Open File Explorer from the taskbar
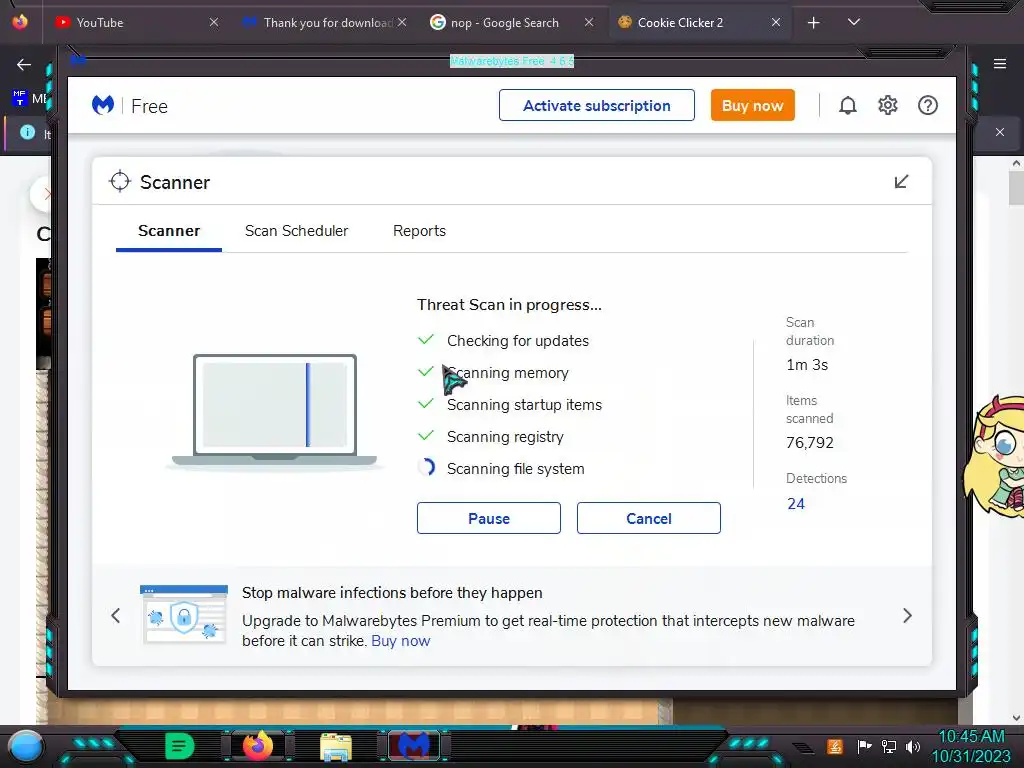 pyautogui.click(x=336, y=747)
